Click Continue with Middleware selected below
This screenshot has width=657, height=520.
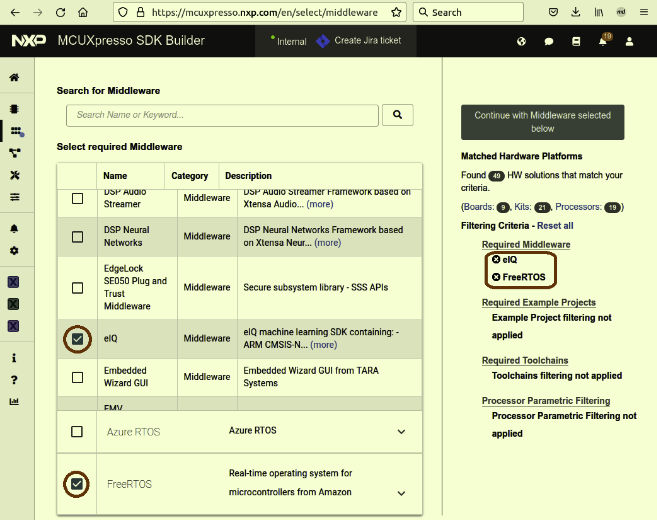tap(543, 122)
